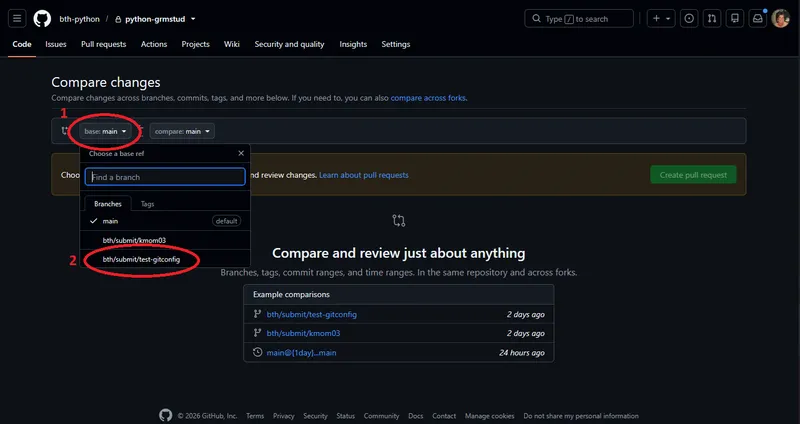This screenshot has width=800, height=424.
Task: Click the GitHub logo in header
Action: tap(42, 19)
